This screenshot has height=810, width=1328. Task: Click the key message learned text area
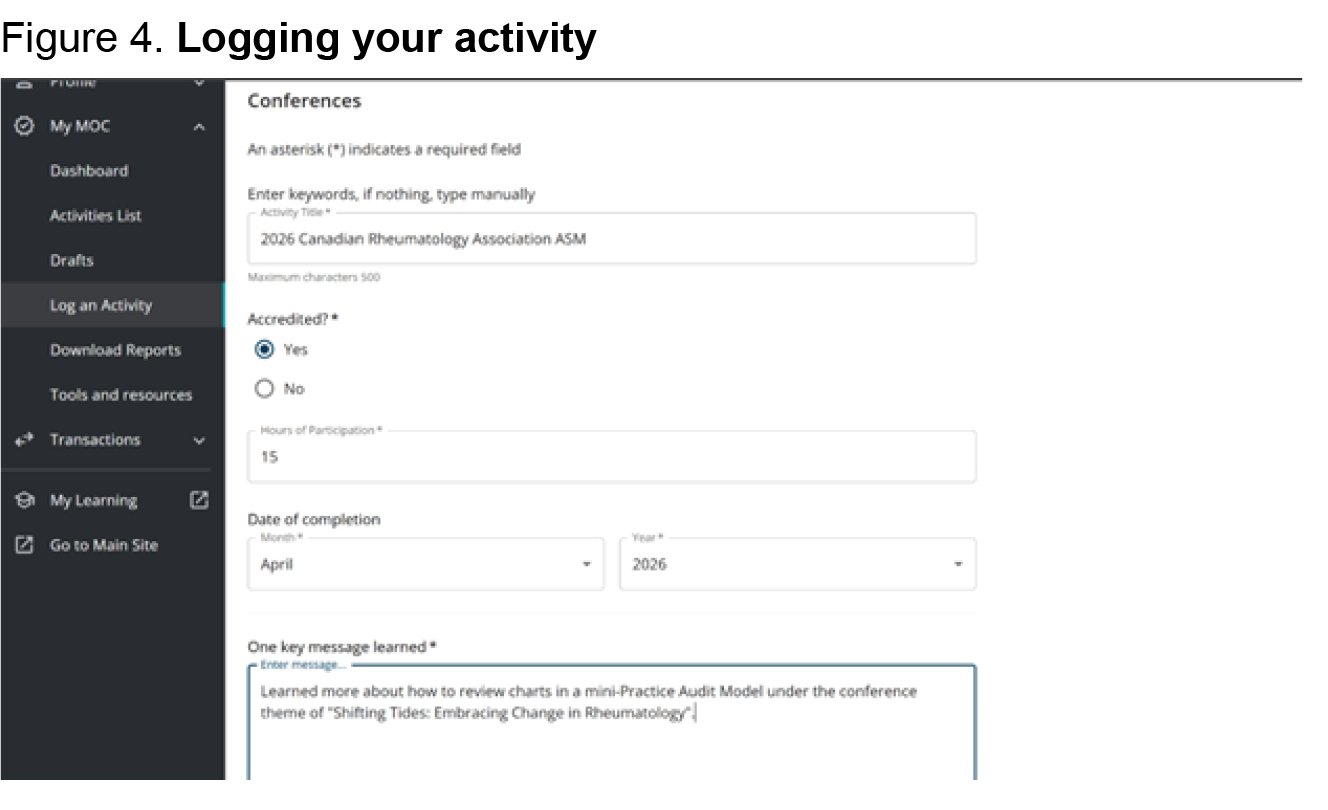[612, 723]
